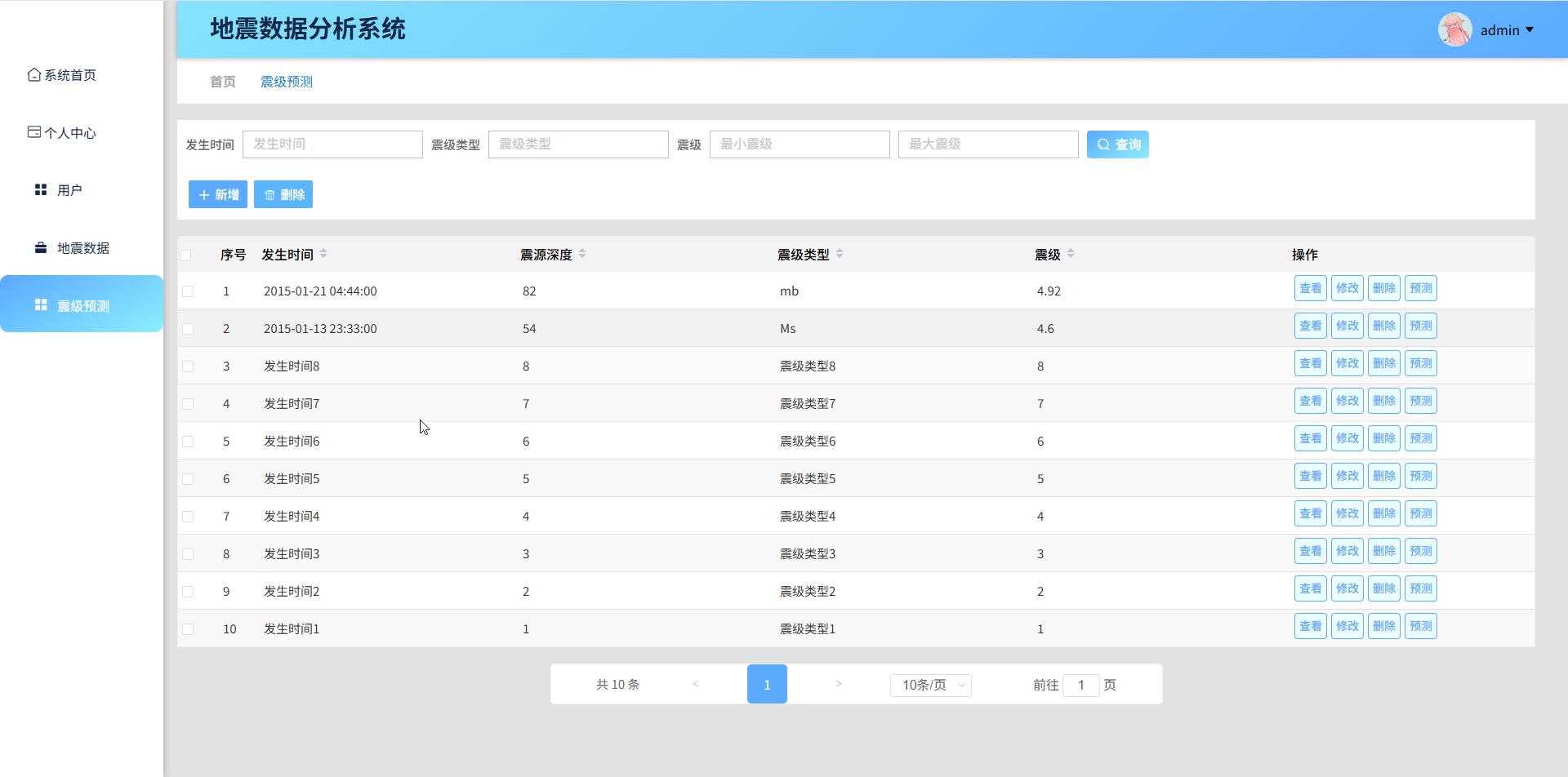The image size is (1568, 777).
Task: Click the sort arrows on 发生时间 column
Action: pos(323,254)
